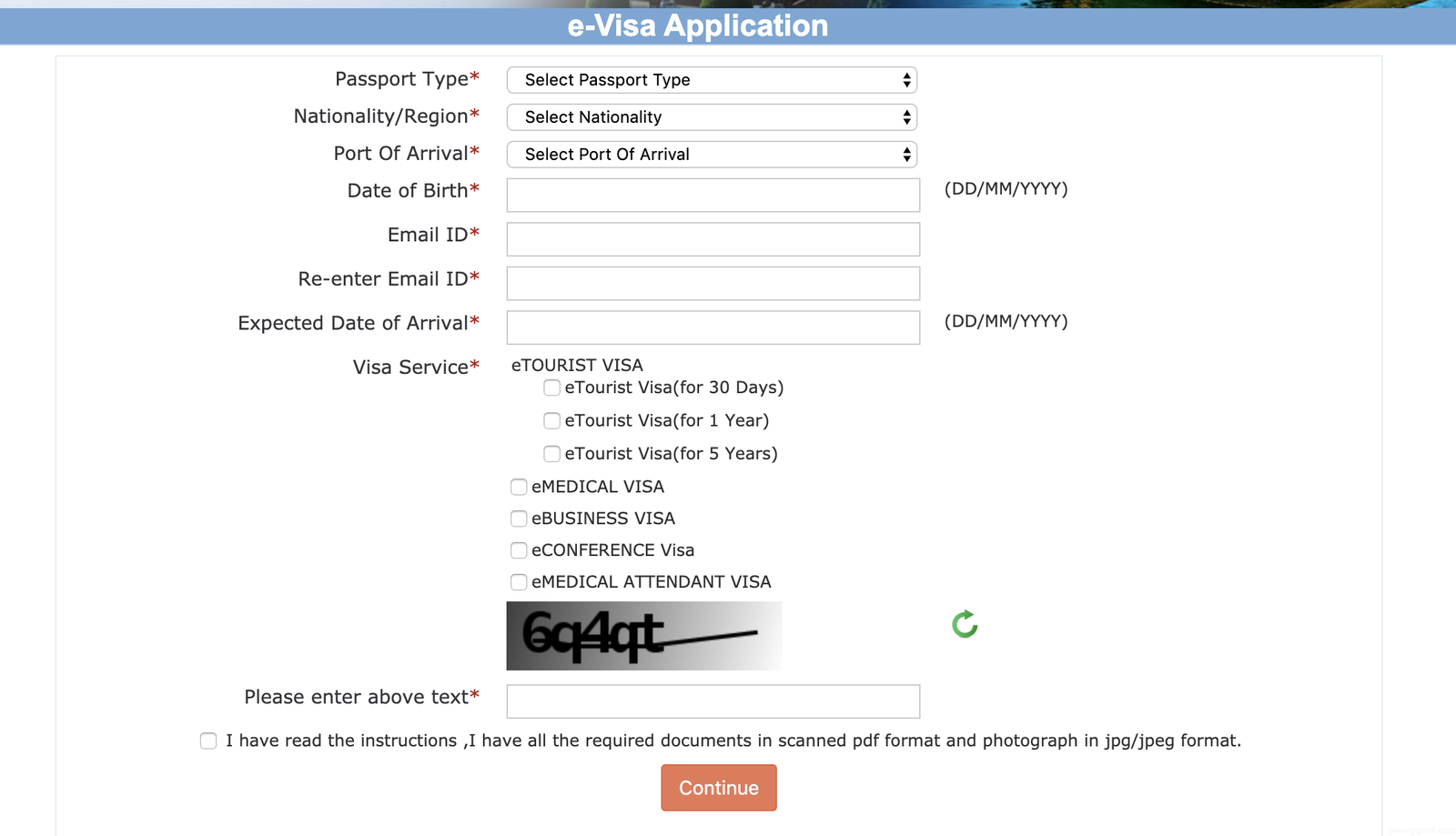
Task: Agree to the instructions read declaration checkbox
Action: pos(208,741)
